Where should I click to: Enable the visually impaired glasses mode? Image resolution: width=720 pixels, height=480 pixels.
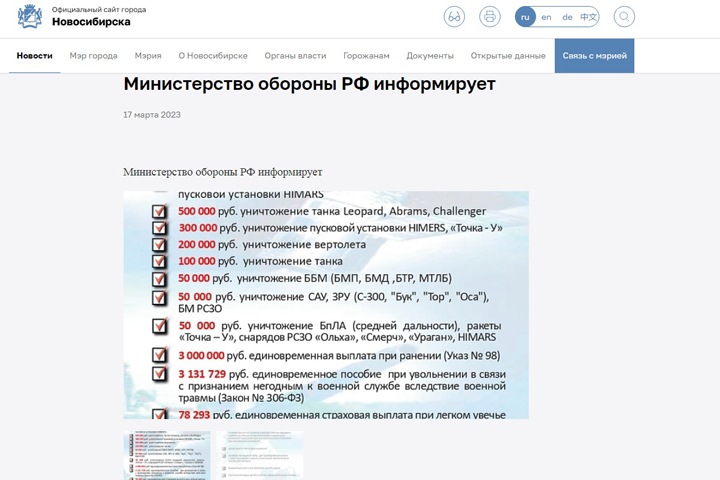coord(455,17)
